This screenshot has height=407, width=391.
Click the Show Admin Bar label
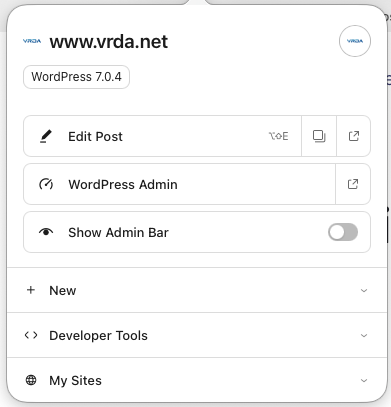pos(118,232)
